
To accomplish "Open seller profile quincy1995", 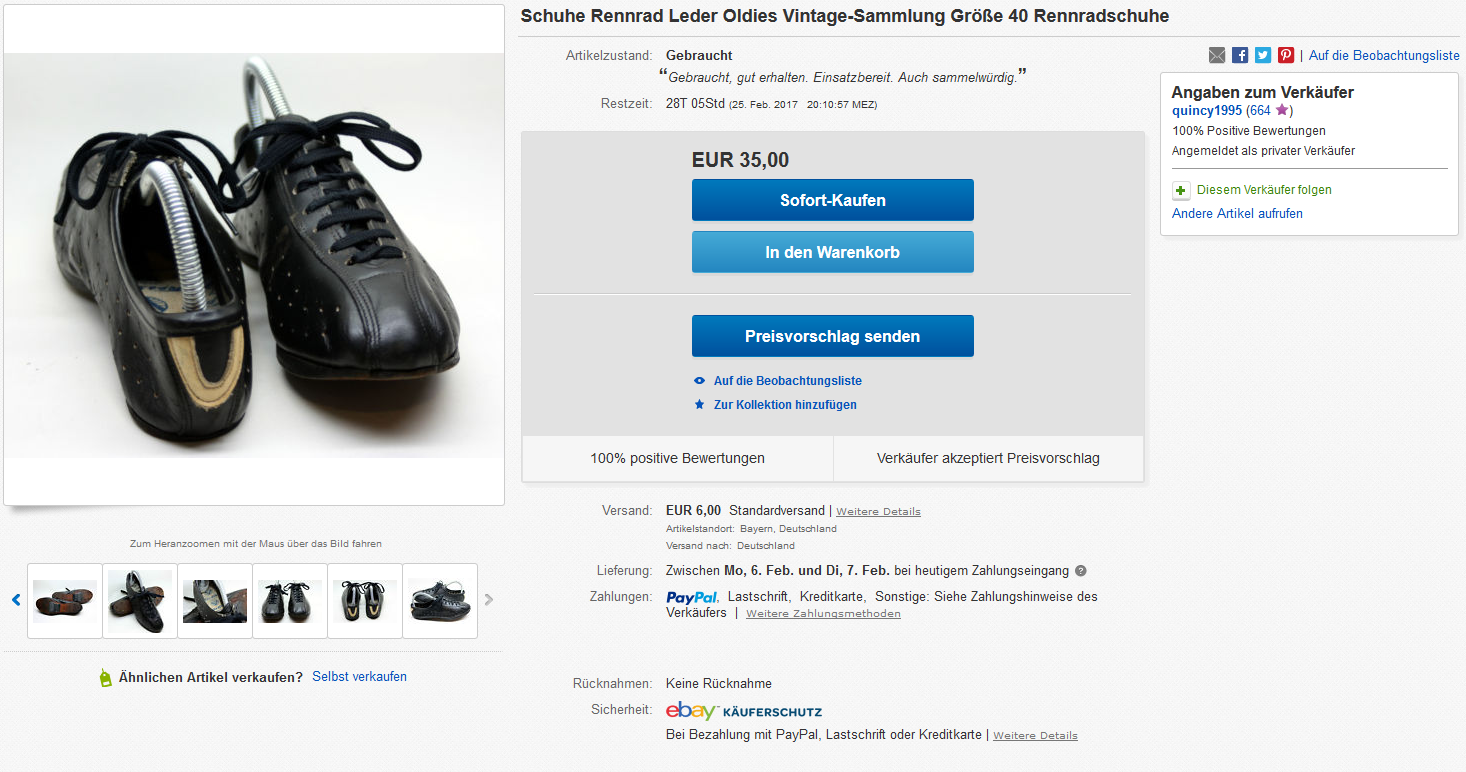I will click(x=1206, y=111).
